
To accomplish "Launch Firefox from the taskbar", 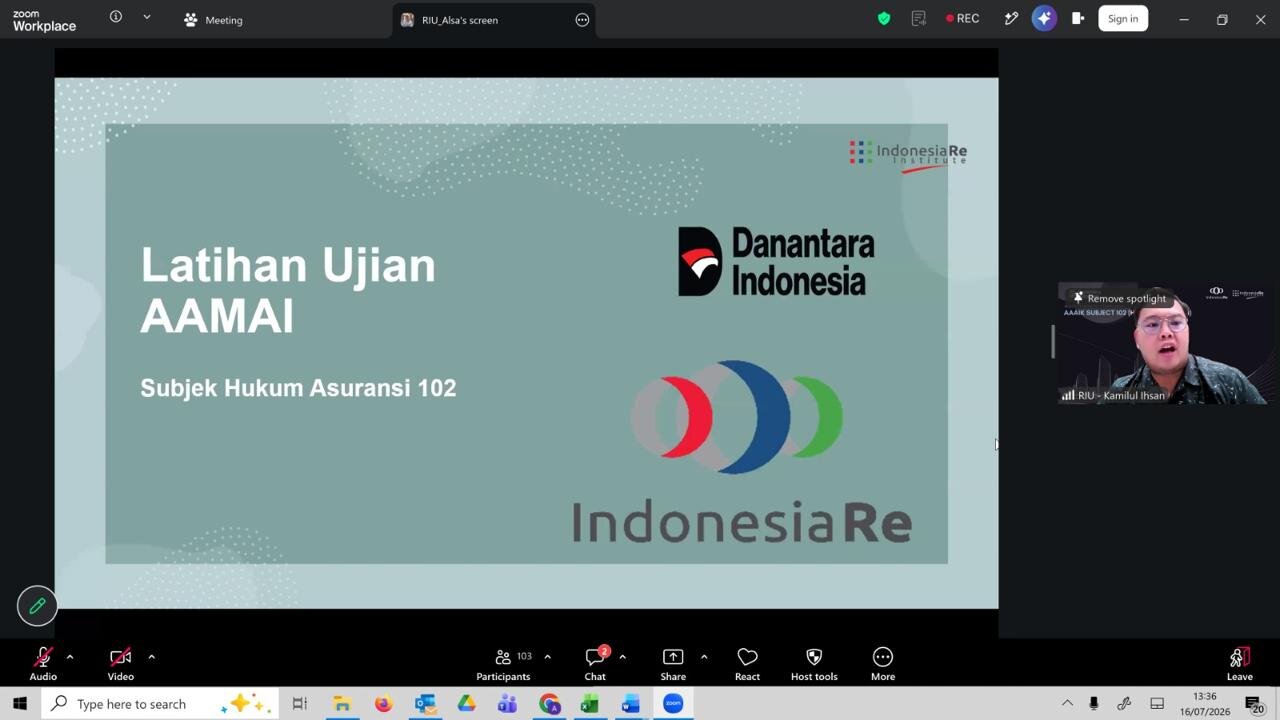I will [x=383, y=704].
